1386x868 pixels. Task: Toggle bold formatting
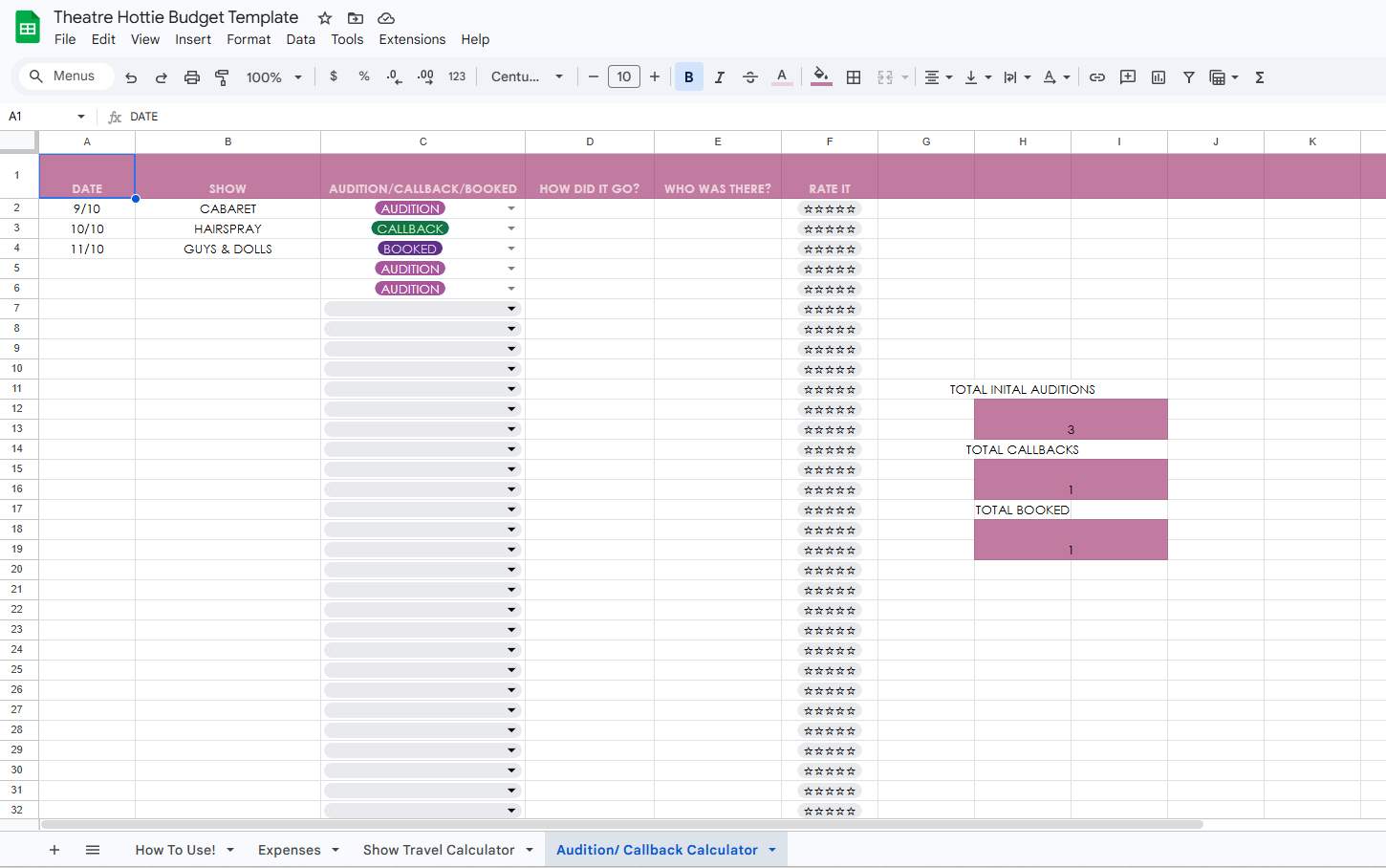coord(688,77)
